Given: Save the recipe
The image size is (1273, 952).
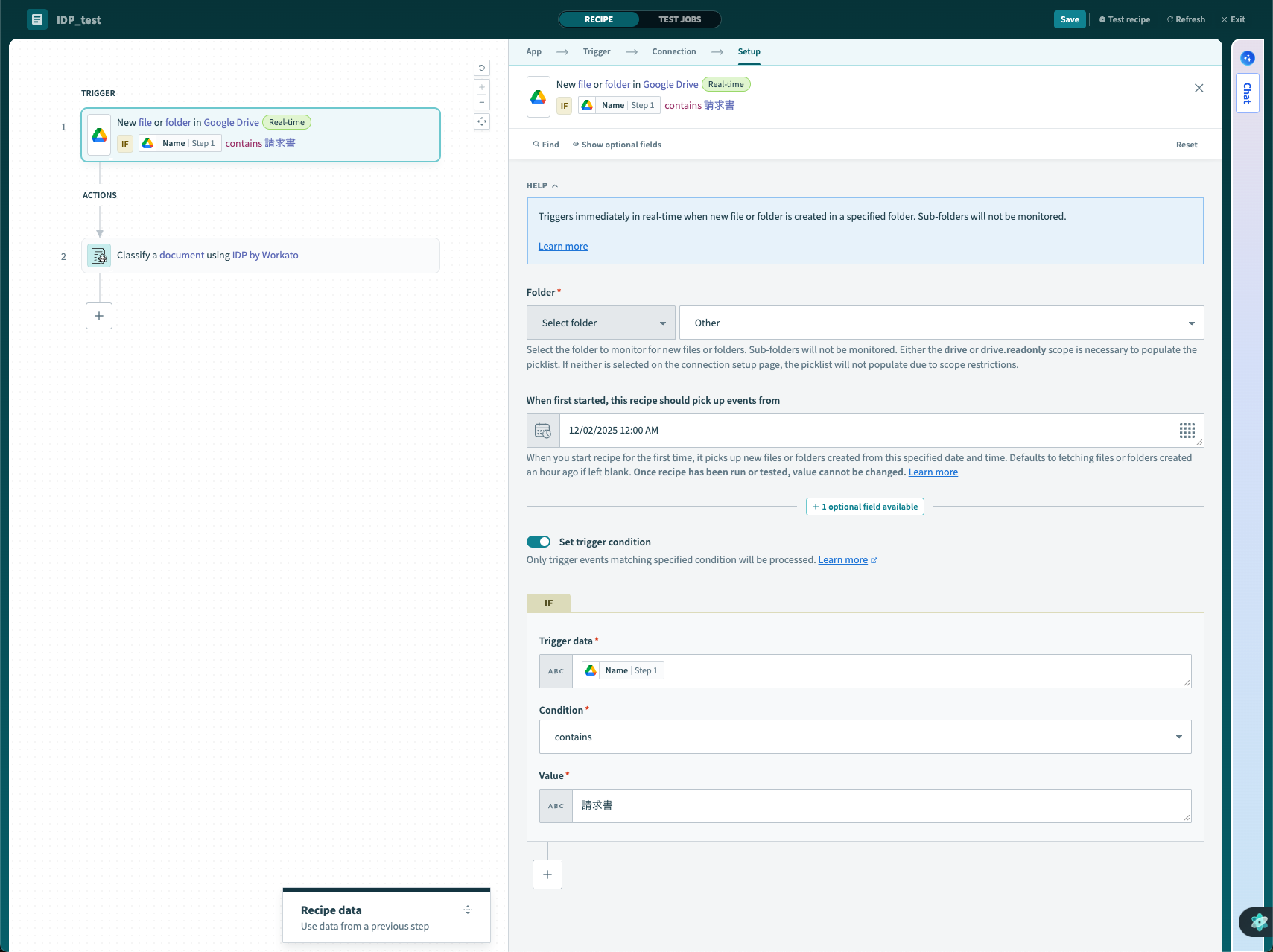Looking at the screenshot, I should [1070, 19].
